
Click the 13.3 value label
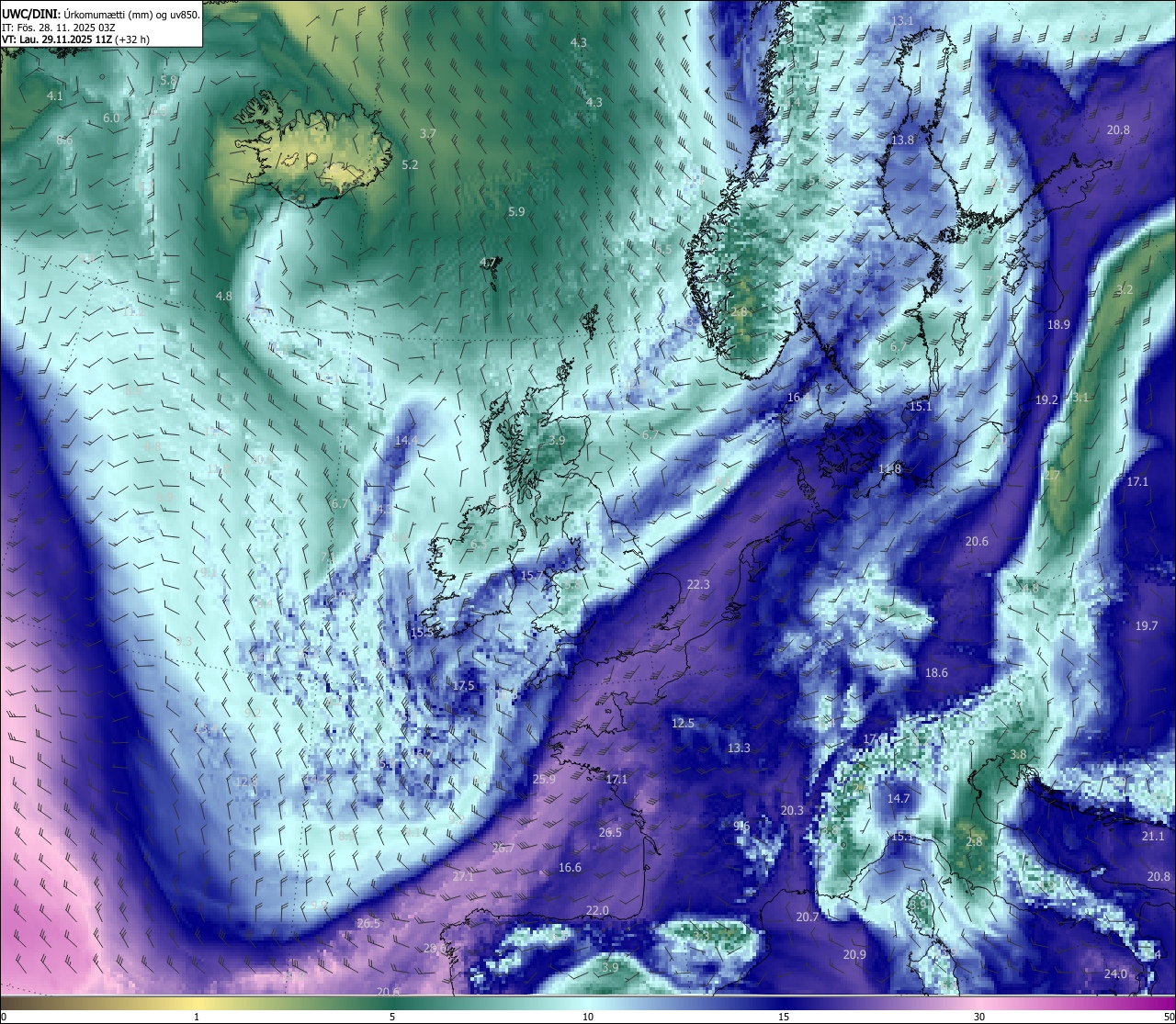click(739, 748)
